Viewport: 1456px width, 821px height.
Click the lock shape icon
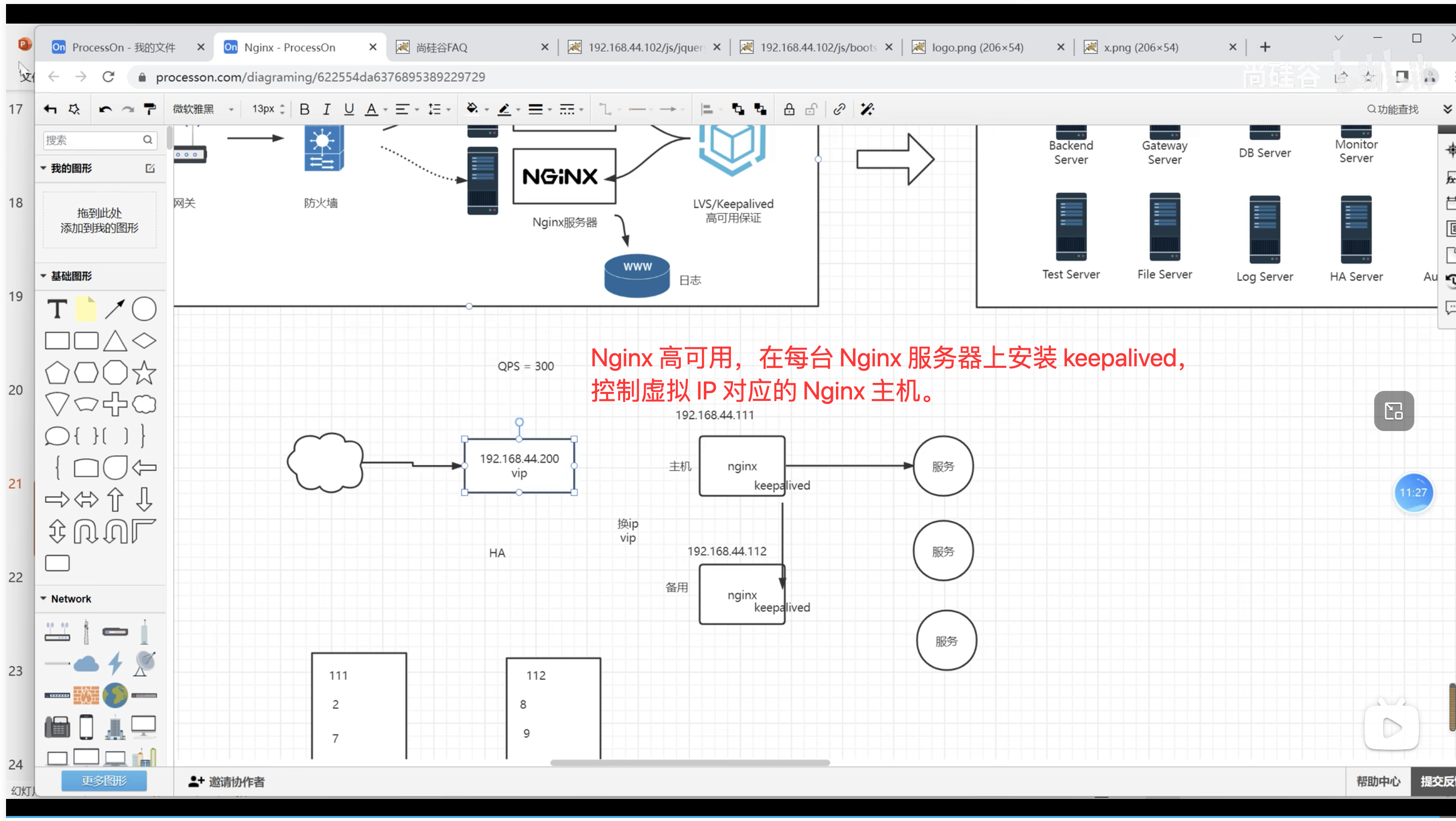click(x=789, y=109)
